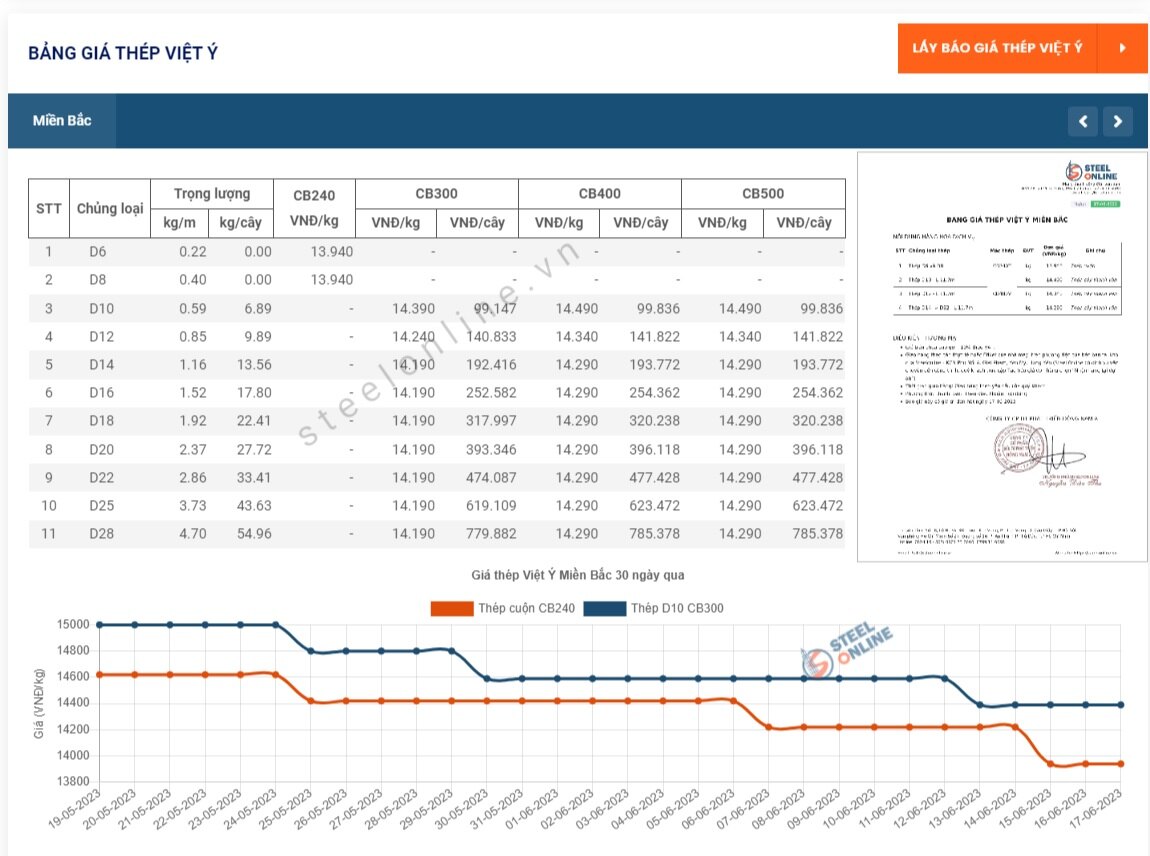This screenshot has height=856, width=1150.
Task: Click the kg/cây sub-header
Action: [x=241, y=222]
